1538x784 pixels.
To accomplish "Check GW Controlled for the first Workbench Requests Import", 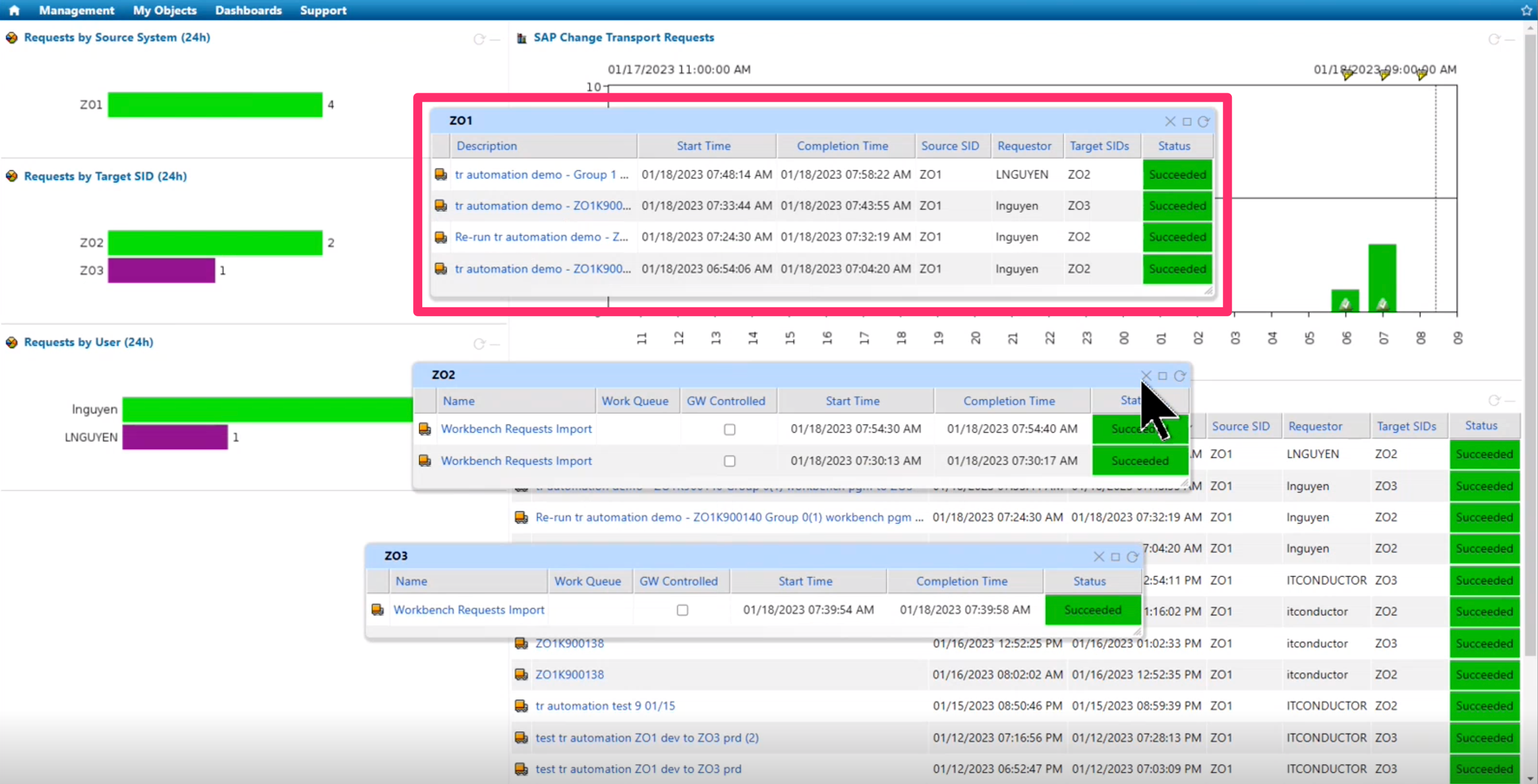I will click(728, 428).
